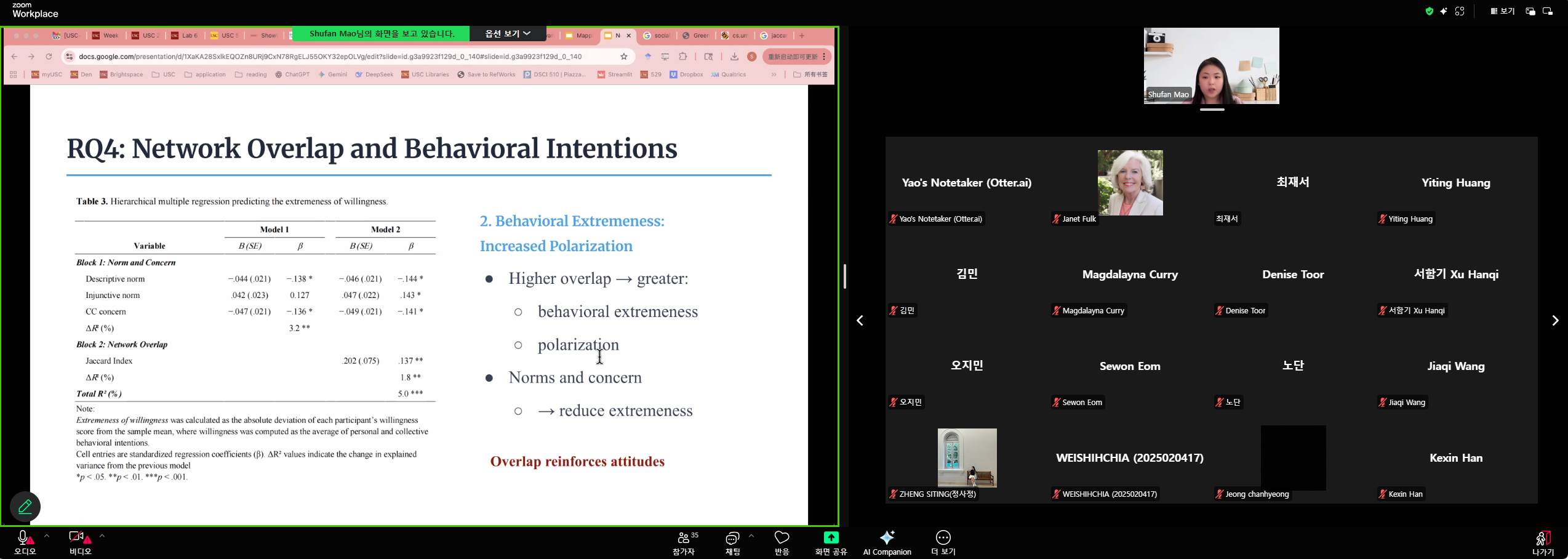This screenshot has width=1568, height=559.
Task: Select Shufan Mao's speaker video thumbnail
Action: point(1211,66)
